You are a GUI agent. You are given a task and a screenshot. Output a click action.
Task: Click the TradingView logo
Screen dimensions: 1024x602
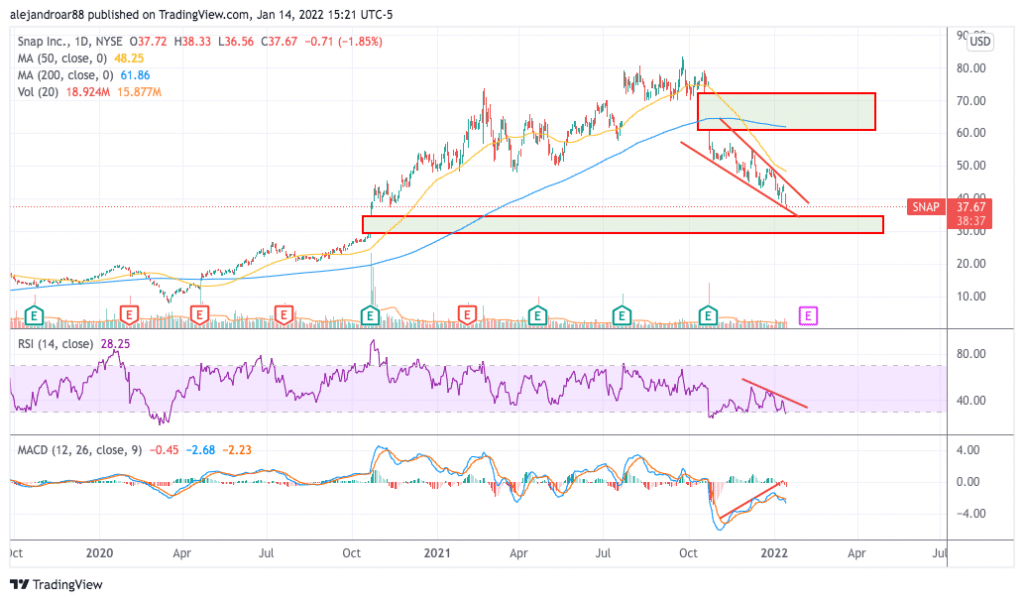(57, 584)
